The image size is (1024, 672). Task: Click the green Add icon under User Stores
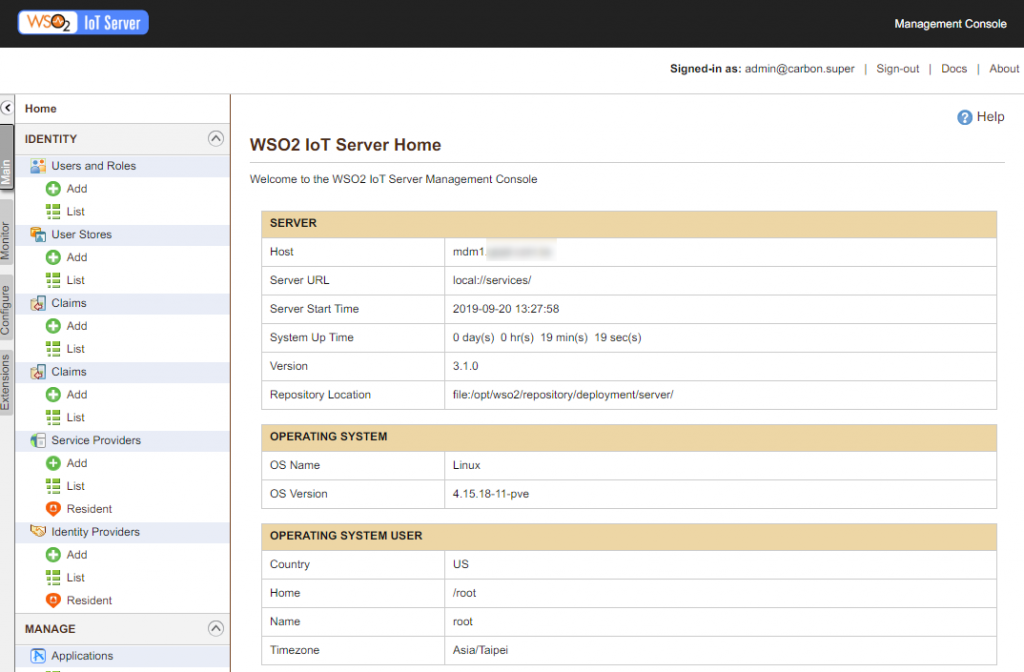[53, 257]
